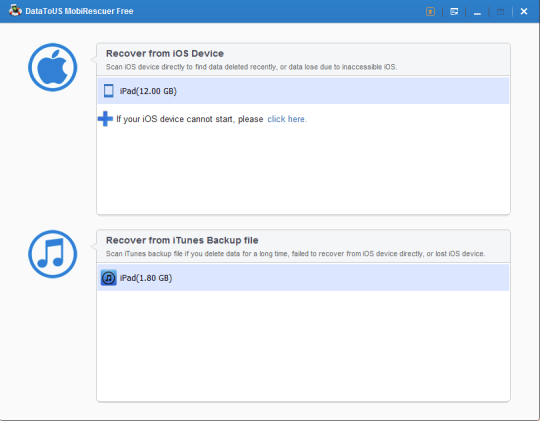
Task: Click the 'Recover from iTunes Backup file' heading
Action: point(182,240)
